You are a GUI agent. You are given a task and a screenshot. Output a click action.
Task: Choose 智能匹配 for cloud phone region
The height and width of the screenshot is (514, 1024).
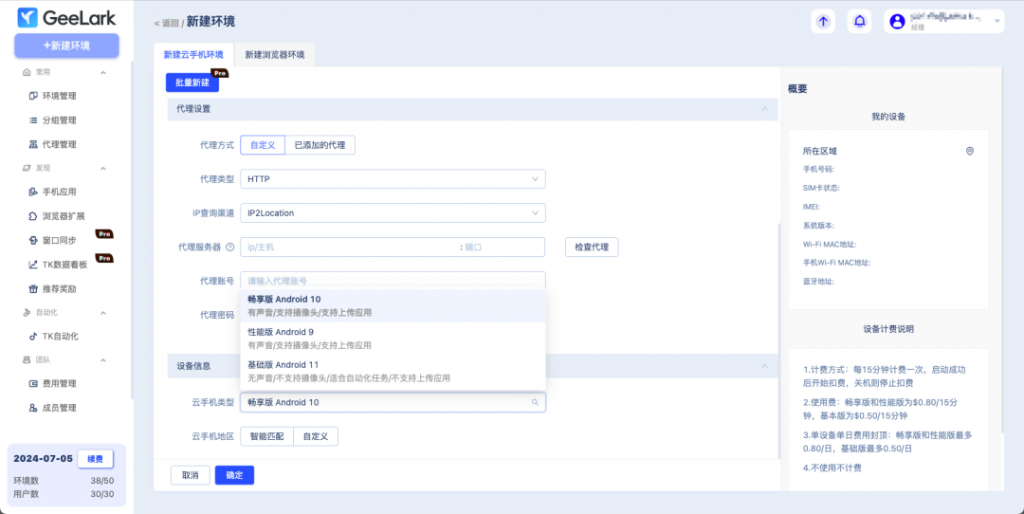[267, 436]
